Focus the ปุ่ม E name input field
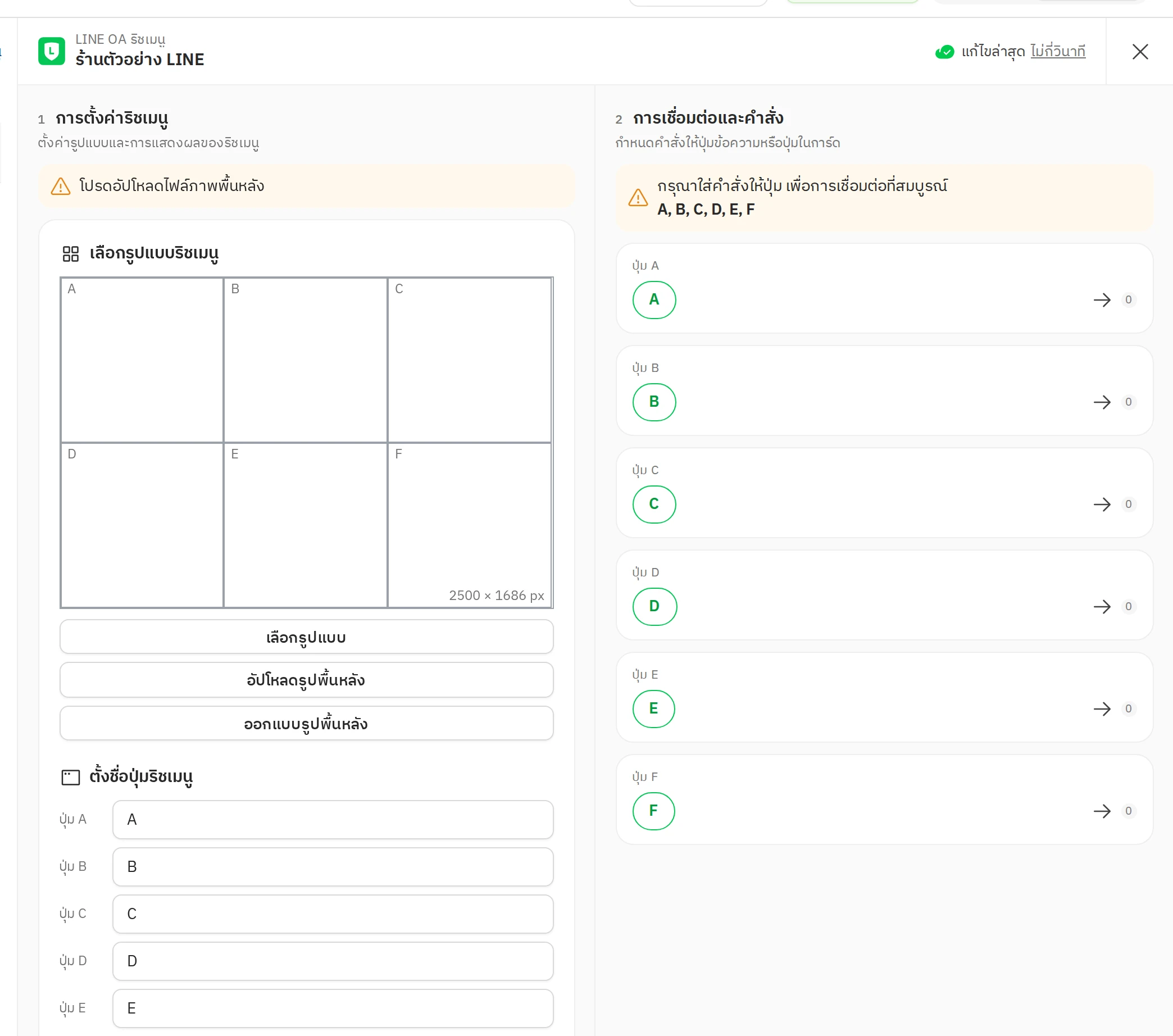This screenshot has width=1173, height=1036. coord(333,1008)
